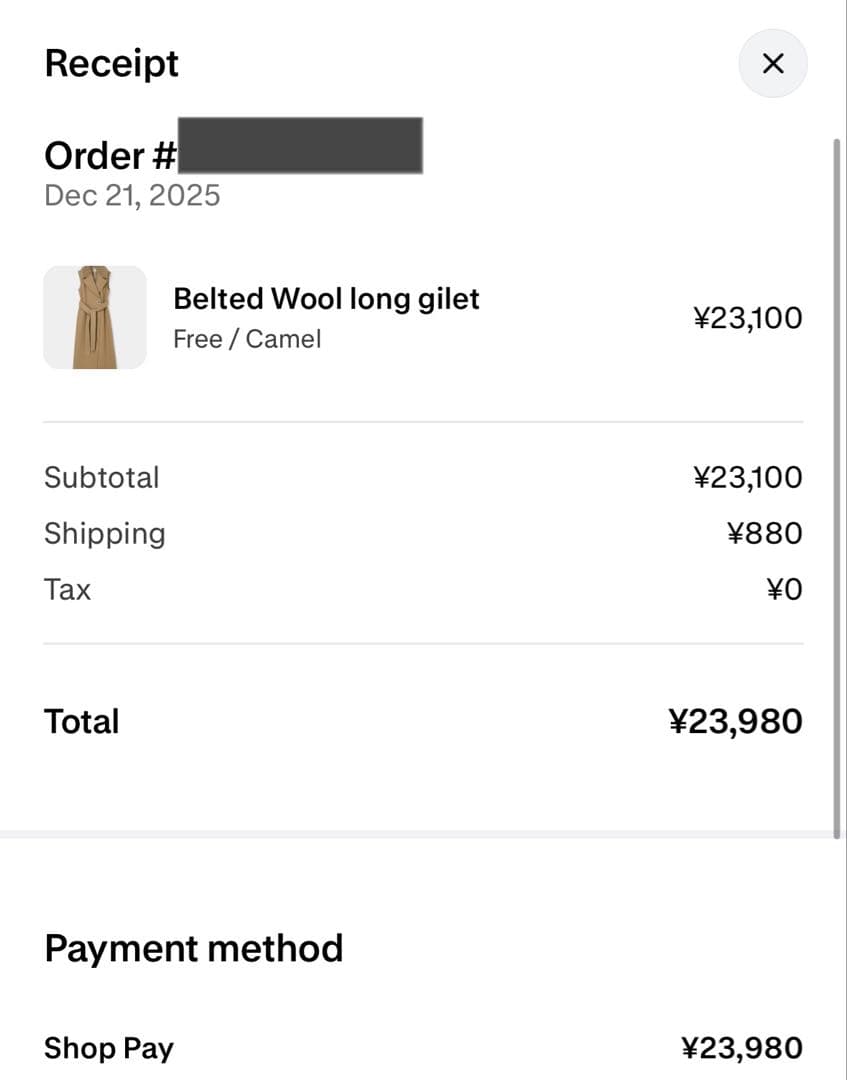Select the Shop Pay payment entry
The height and width of the screenshot is (1080, 847).
tap(109, 1048)
